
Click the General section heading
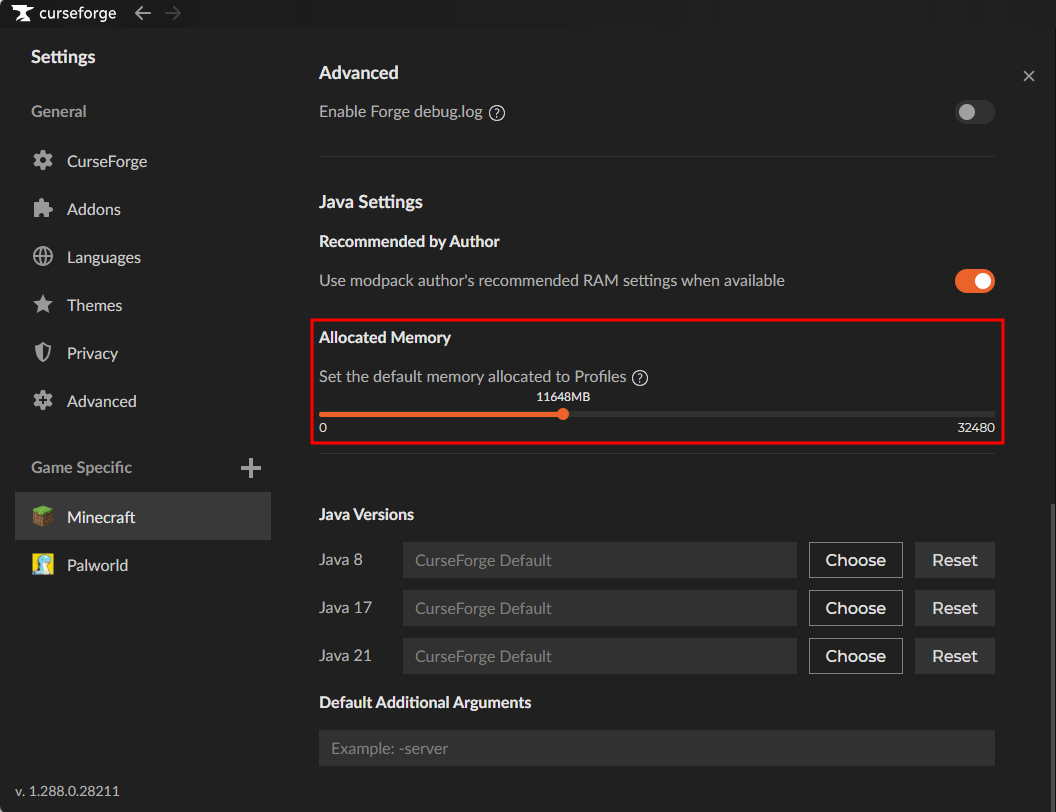click(x=59, y=111)
